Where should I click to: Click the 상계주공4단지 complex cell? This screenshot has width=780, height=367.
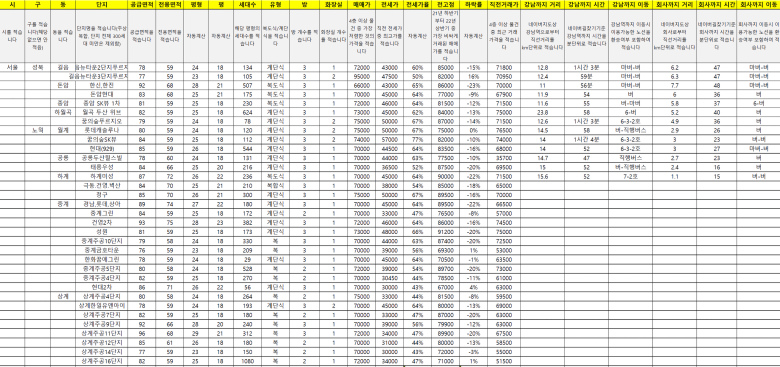(x=101, y=296)
